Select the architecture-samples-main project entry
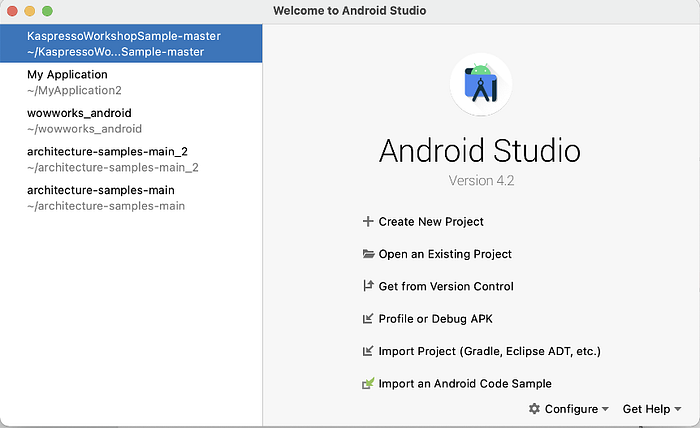Screen dimensions: 700x429 pyautogui.click(x=131, y=198)
